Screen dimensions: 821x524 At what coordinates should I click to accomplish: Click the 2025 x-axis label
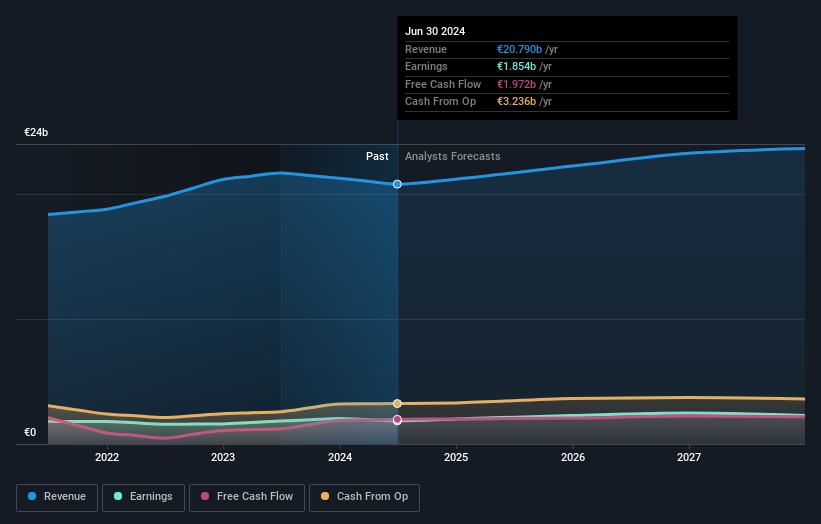[456, 458]
